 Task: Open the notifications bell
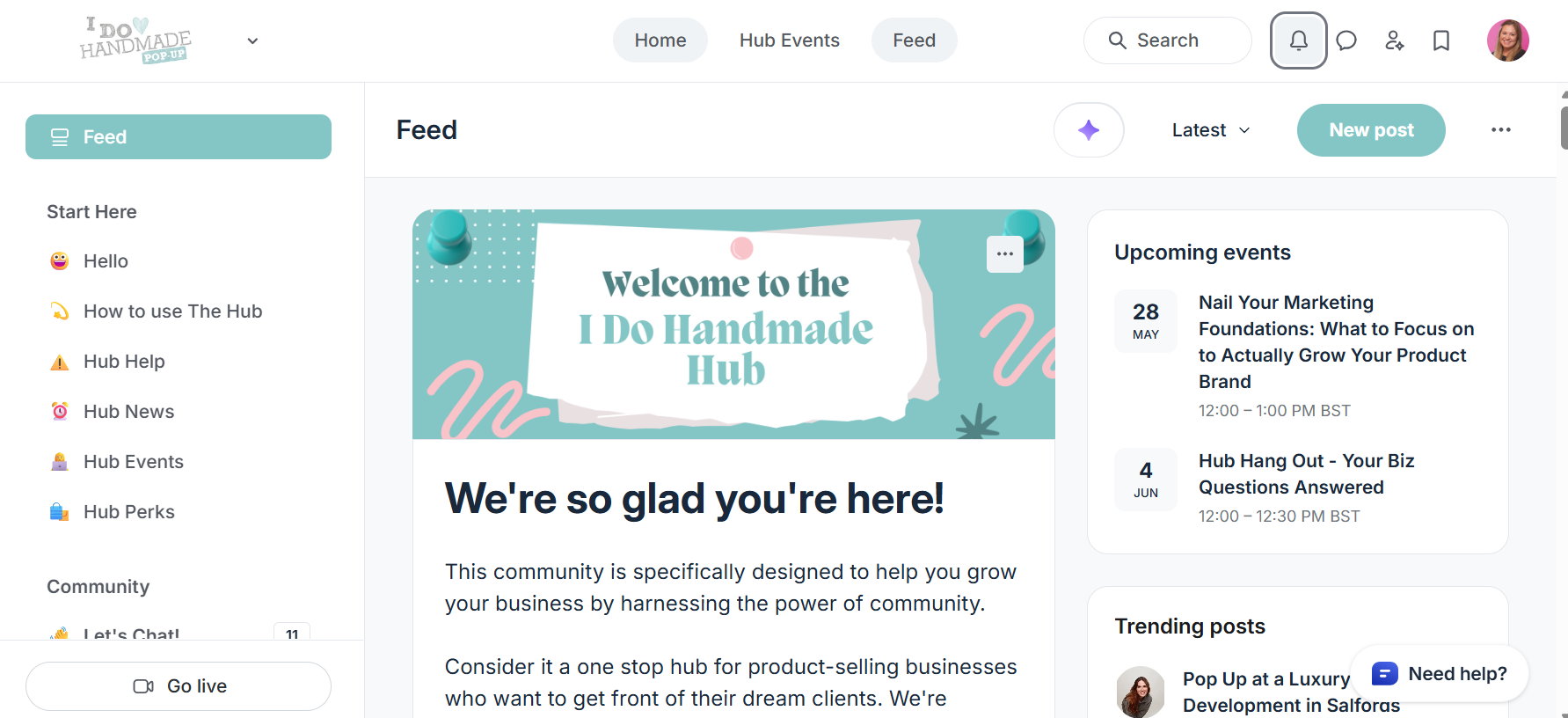1298,40
